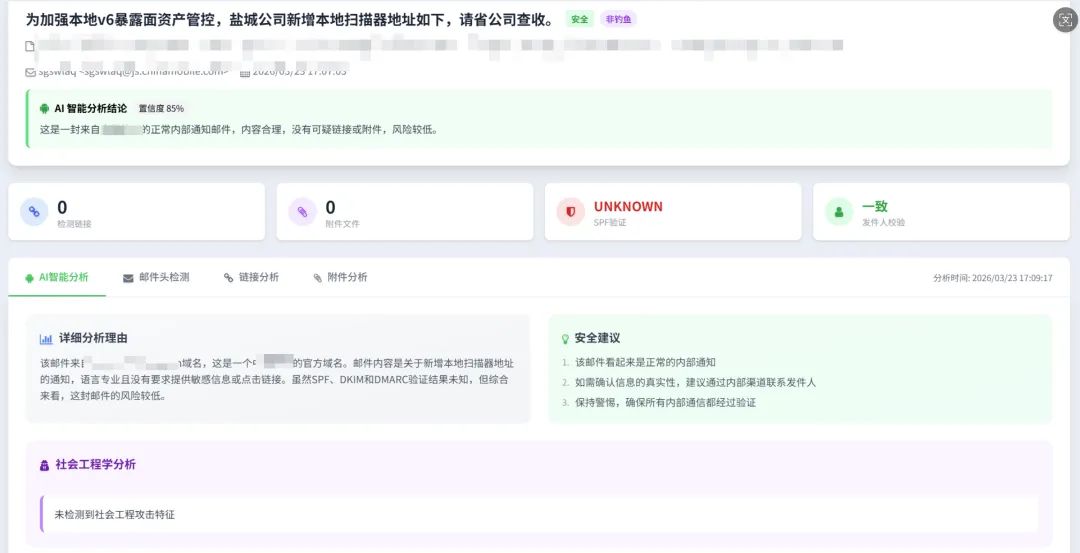Click the robot icon in AI 智能分析结论

pyautogui.click(x=45, y=108)
